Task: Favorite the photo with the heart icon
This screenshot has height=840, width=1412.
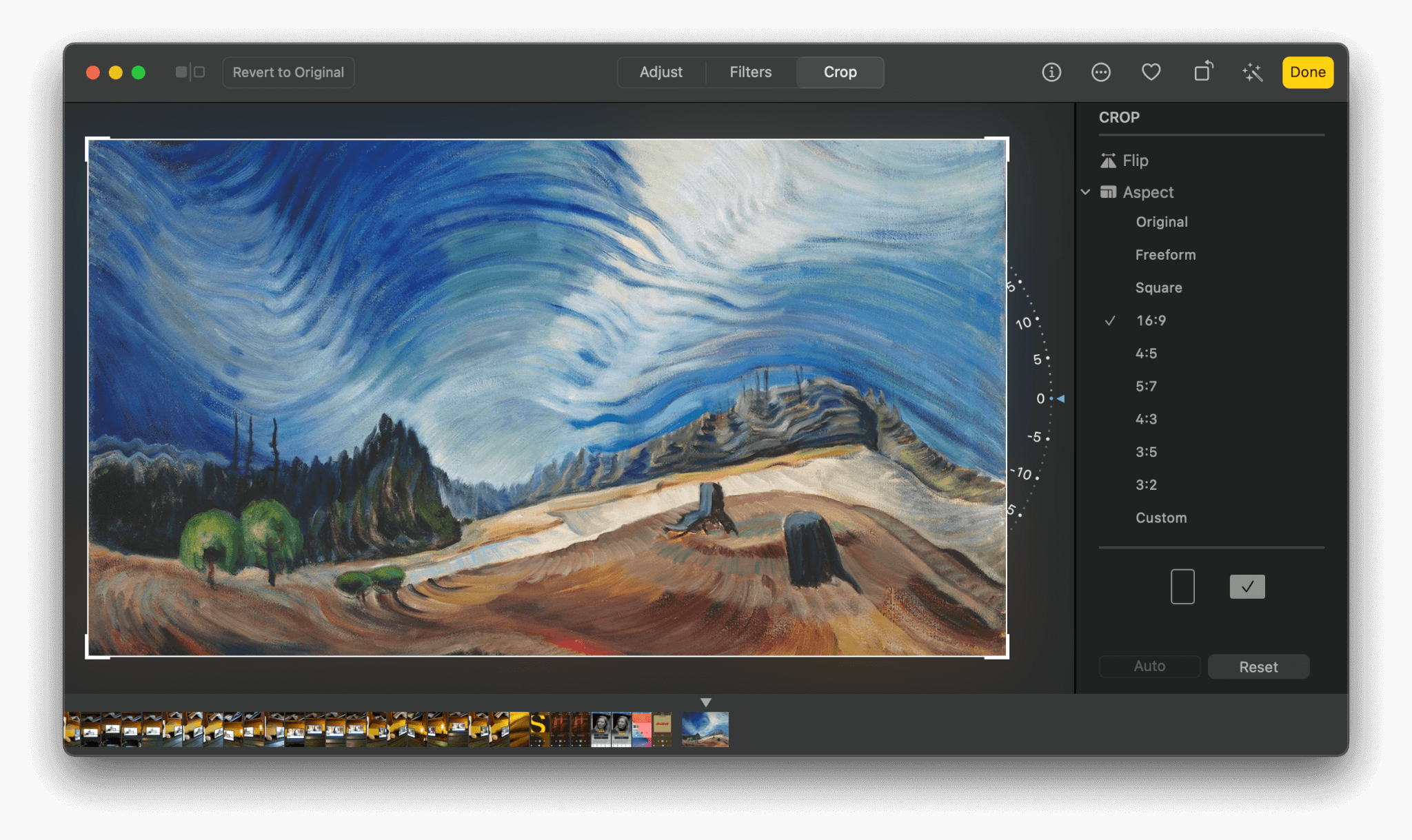Action: 1151,72
